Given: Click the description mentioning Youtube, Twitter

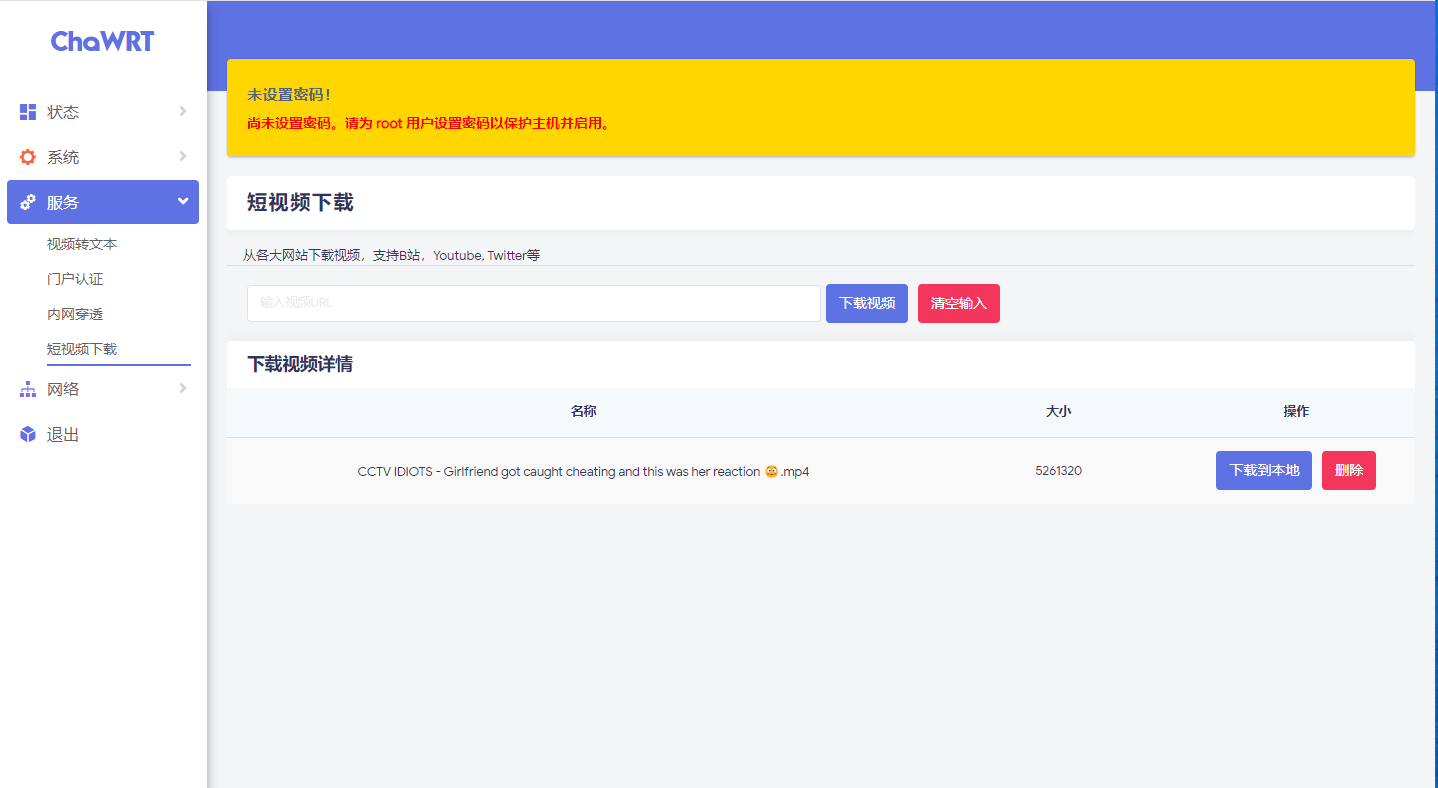Looking at the screenshot, I should tap(391, 255).
